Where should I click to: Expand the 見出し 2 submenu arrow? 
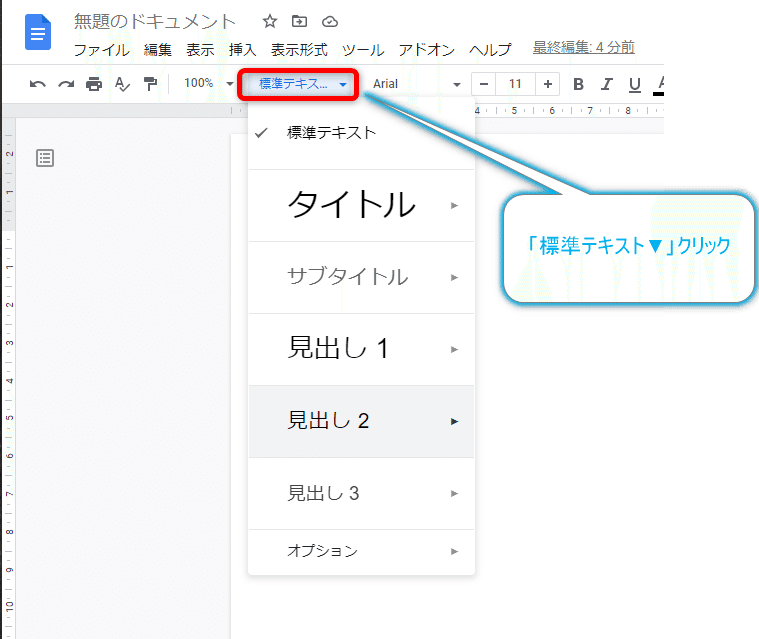(x=454, y=422)
